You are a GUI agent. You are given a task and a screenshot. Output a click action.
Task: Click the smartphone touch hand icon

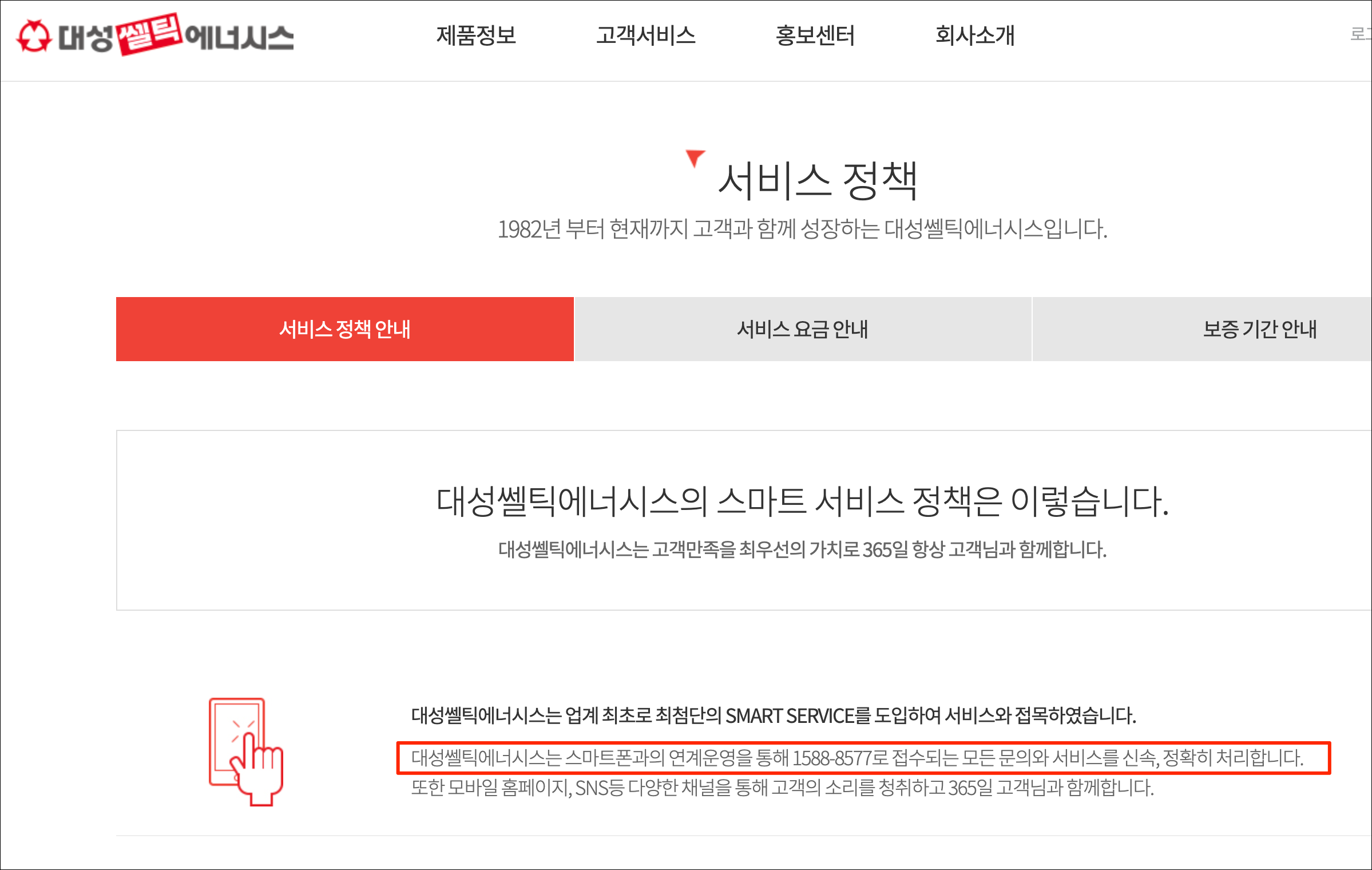point(246,752)
